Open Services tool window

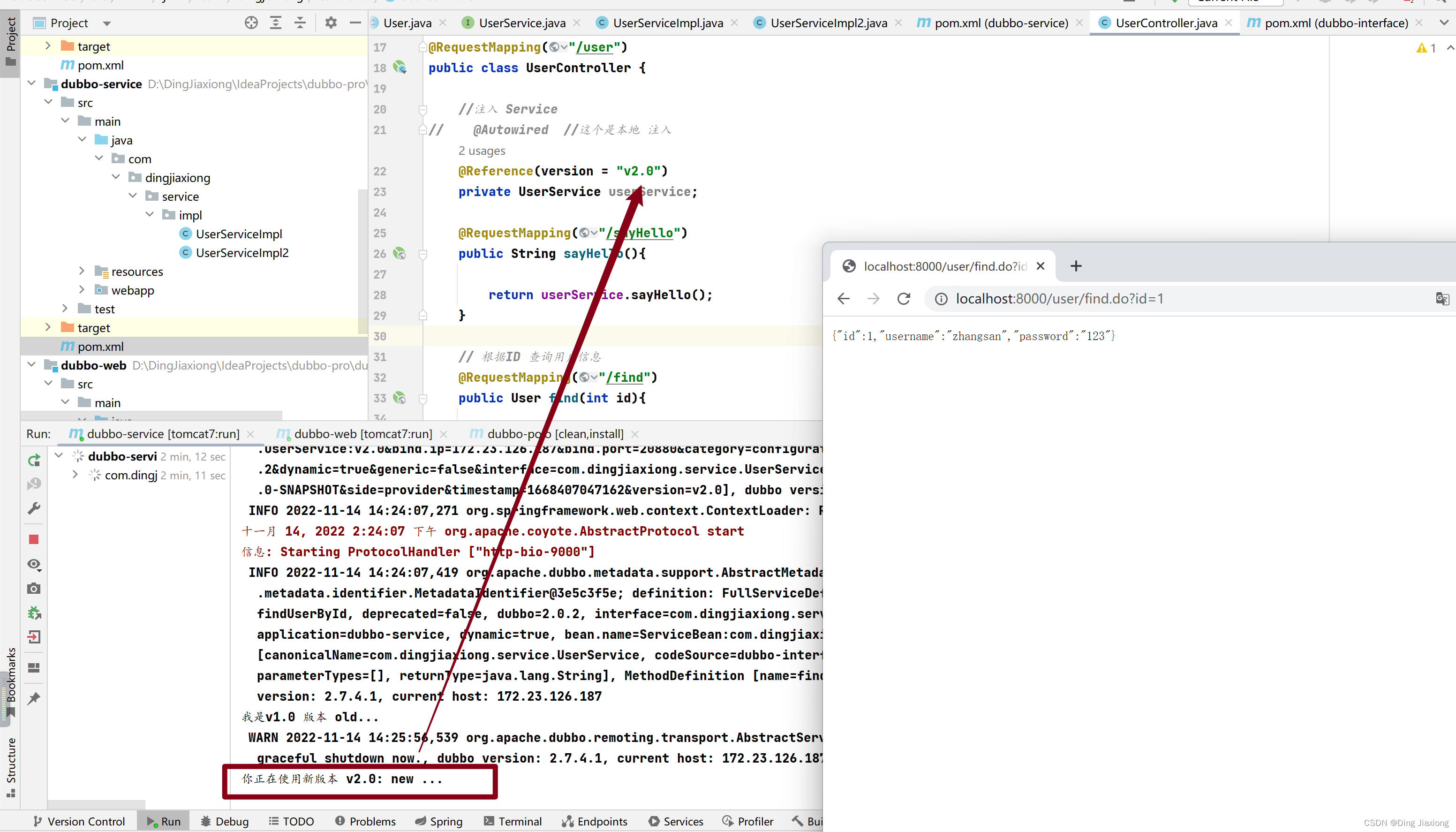(x=676, y=821)
